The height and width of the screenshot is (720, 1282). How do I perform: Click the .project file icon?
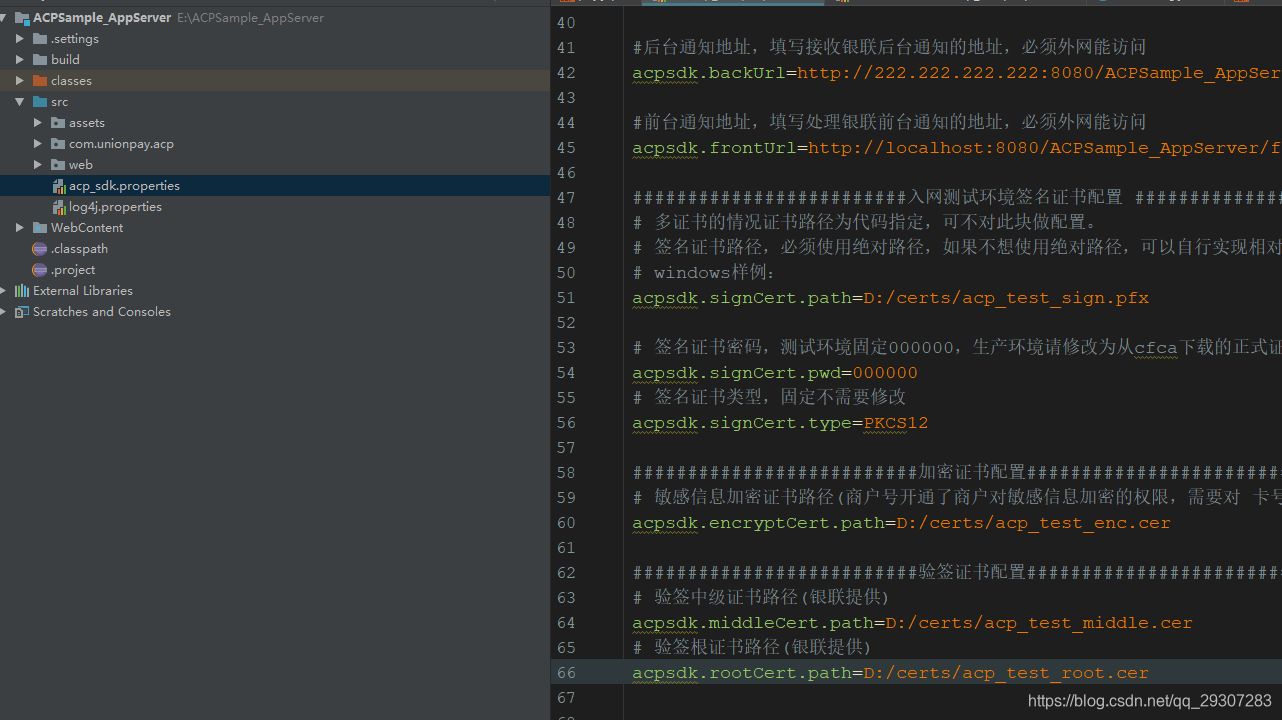(x=40, y=270)
